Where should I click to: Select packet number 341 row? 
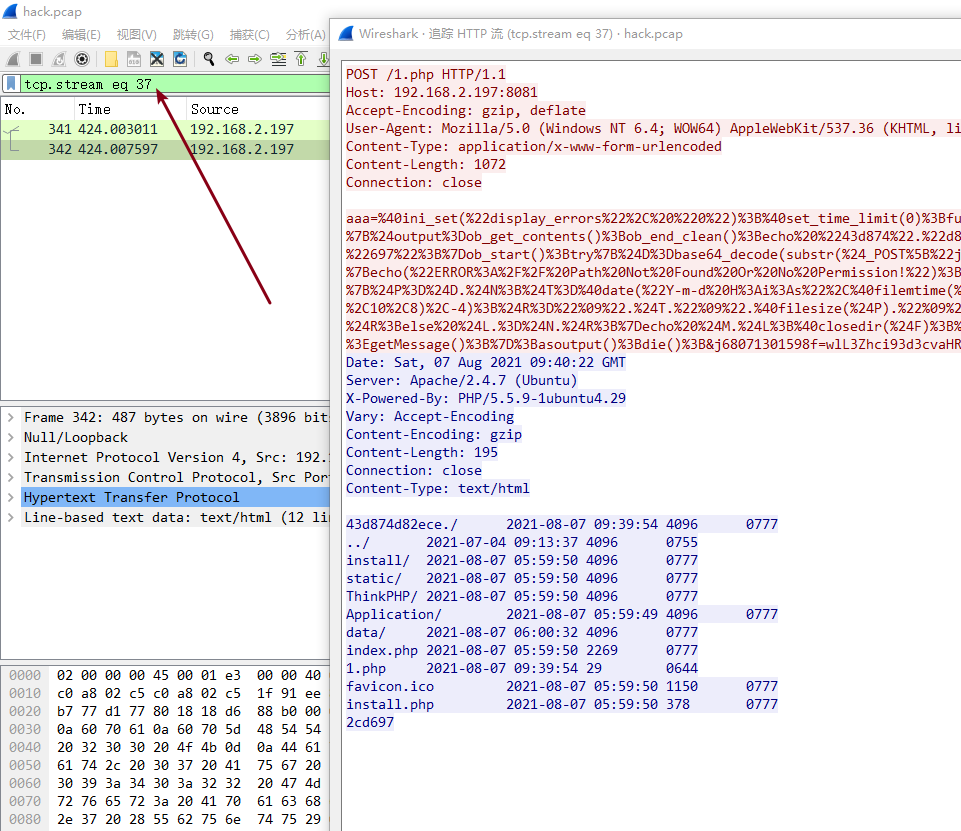[165, 129]
